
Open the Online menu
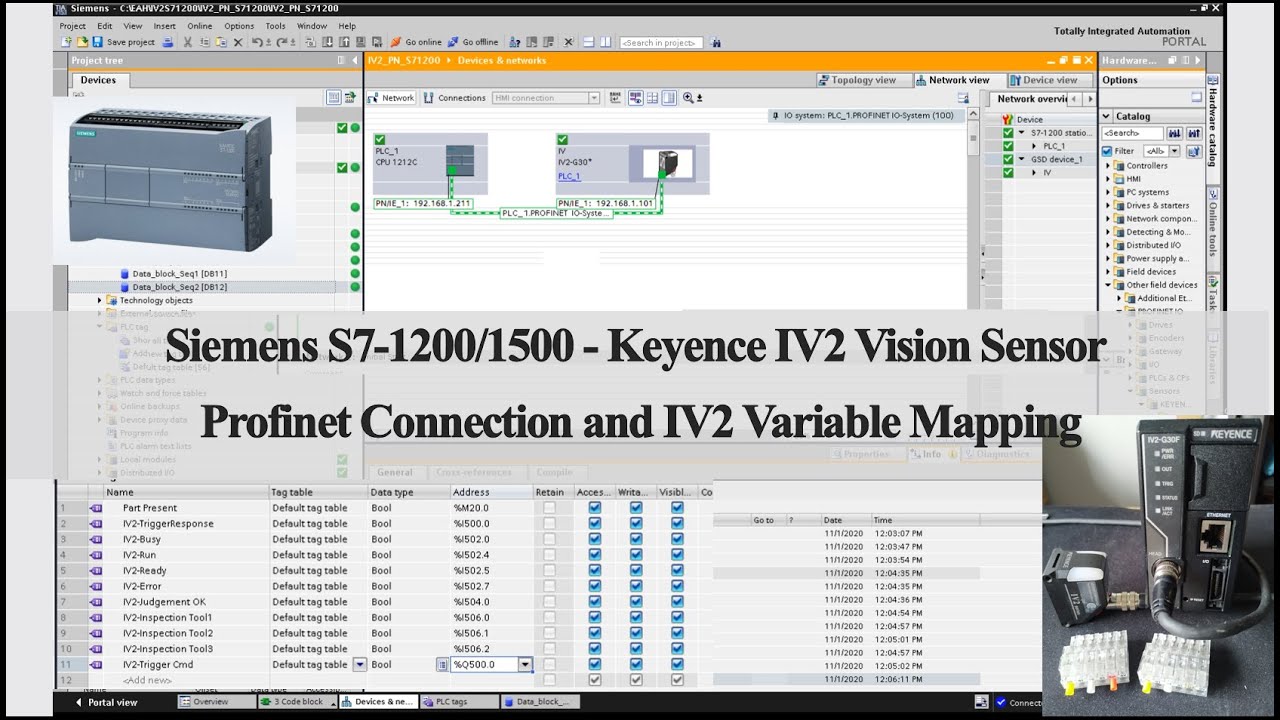tap(200, 26)
